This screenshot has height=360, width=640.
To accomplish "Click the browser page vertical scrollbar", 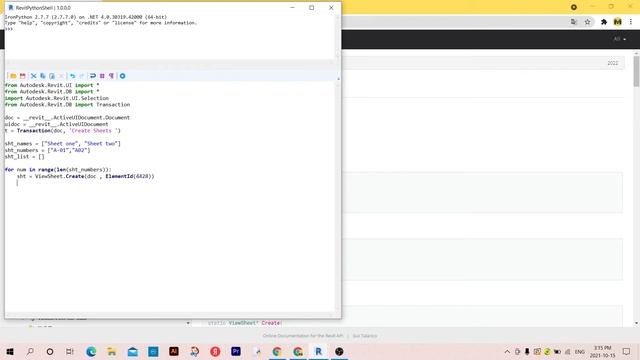I will [x=636, y=71].
